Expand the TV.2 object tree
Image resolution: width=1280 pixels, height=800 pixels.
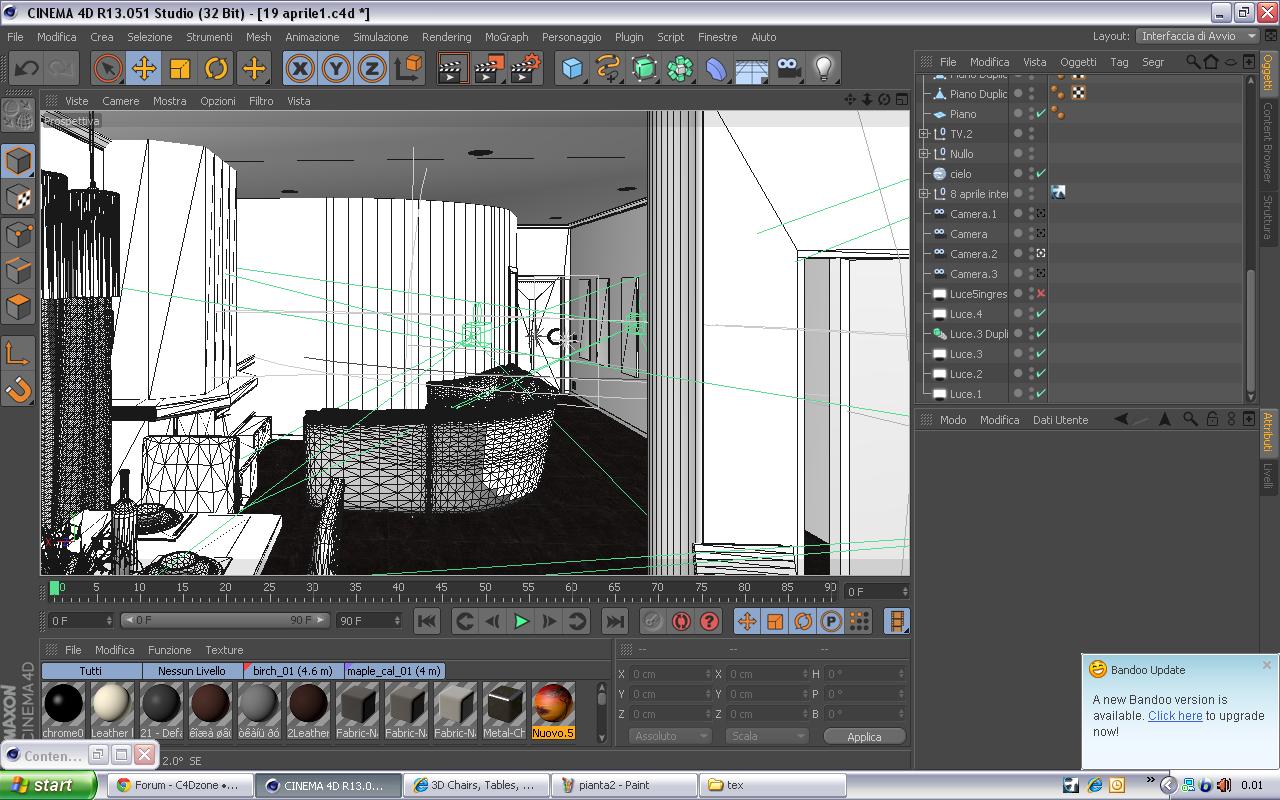(x=926, y=133)
